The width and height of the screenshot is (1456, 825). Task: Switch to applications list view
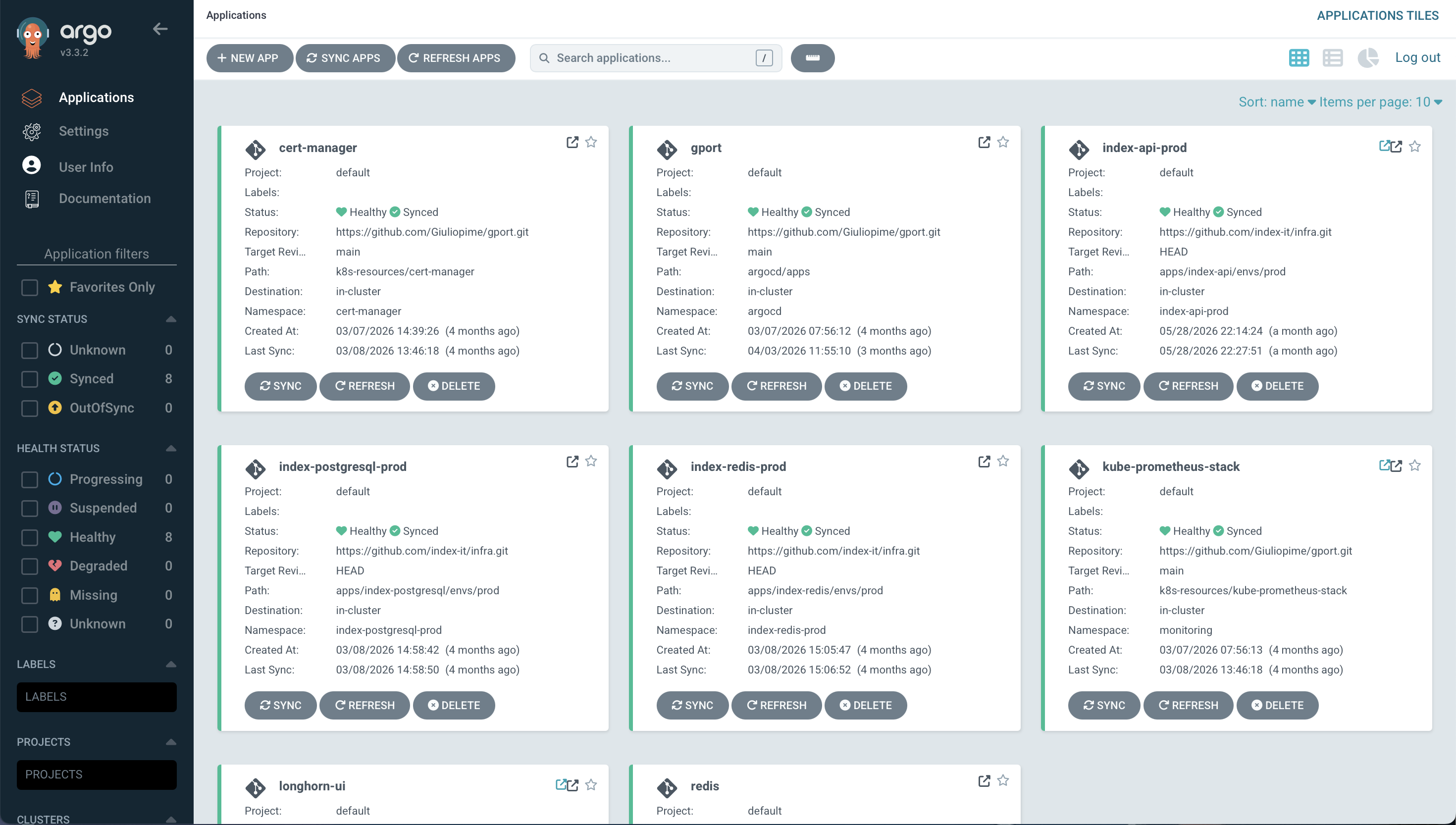coord(1333,58)
